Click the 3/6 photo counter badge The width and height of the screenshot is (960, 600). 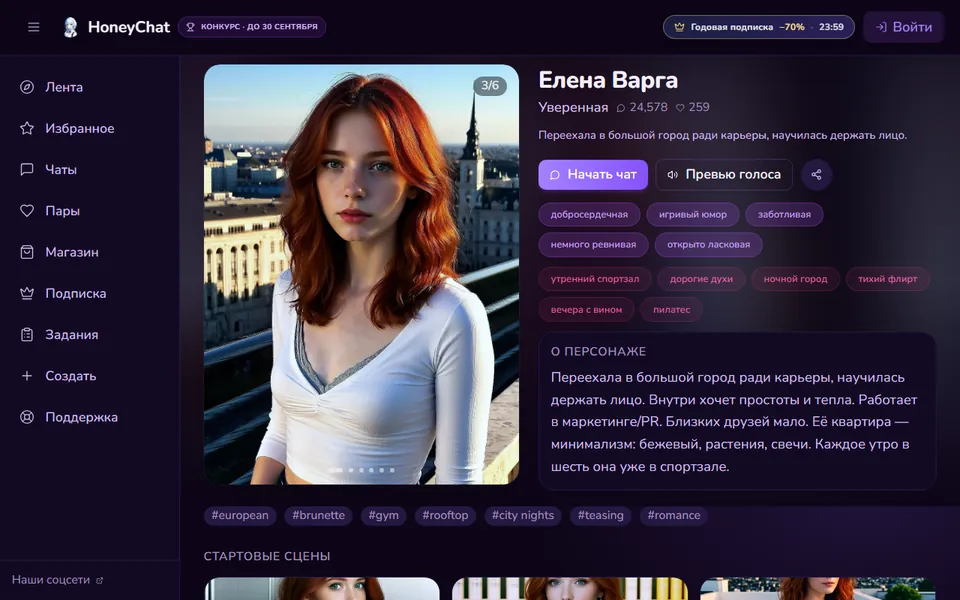pyautogui.click(x=490, y=85)
